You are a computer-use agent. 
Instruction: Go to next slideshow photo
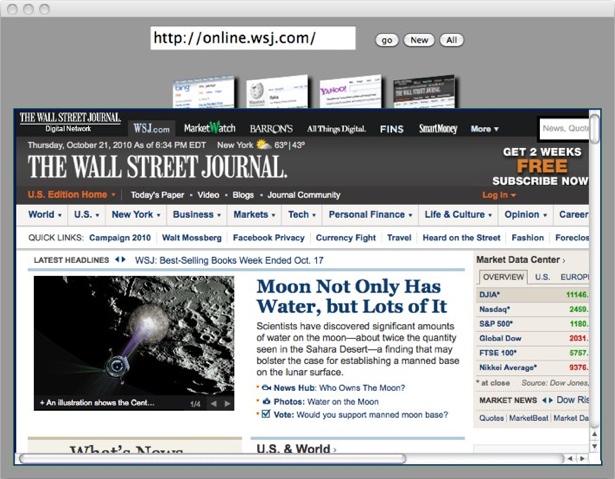pos(227,404)
